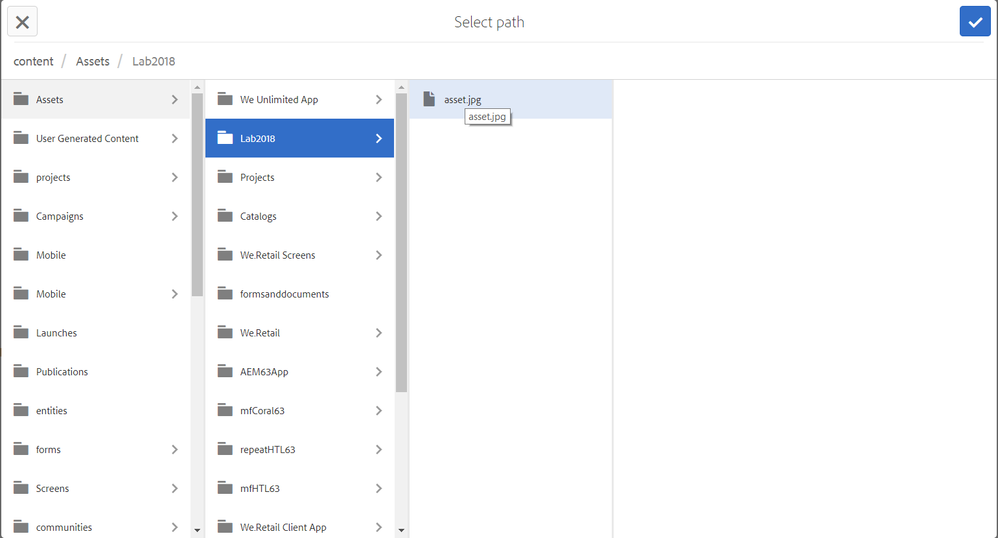Click the folder icon beside We.Retail Screens

pyautogui.click(x=224, y=255)
